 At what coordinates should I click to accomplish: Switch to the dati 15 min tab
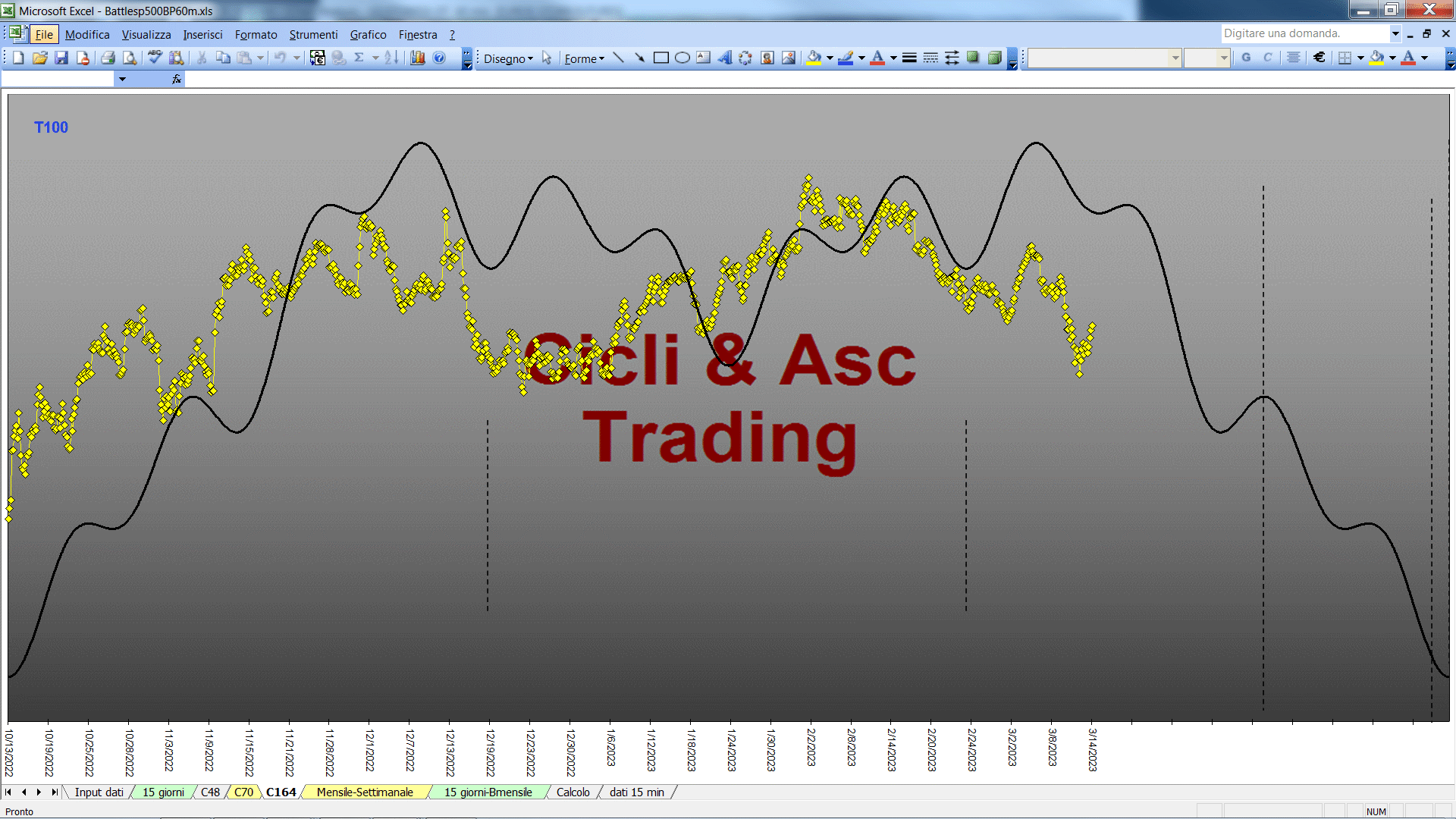pyautogui.click(x=636, y=792)
